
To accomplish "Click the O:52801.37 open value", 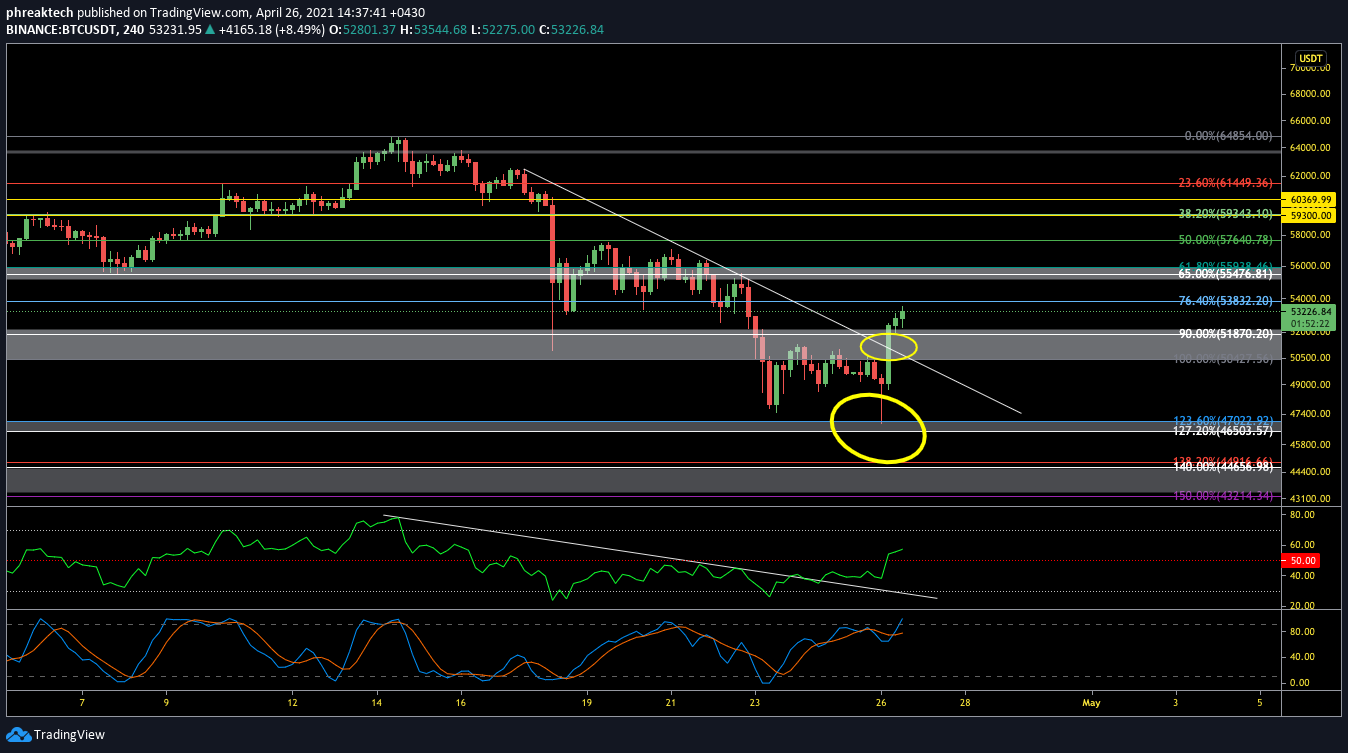I will click(362, 29).
